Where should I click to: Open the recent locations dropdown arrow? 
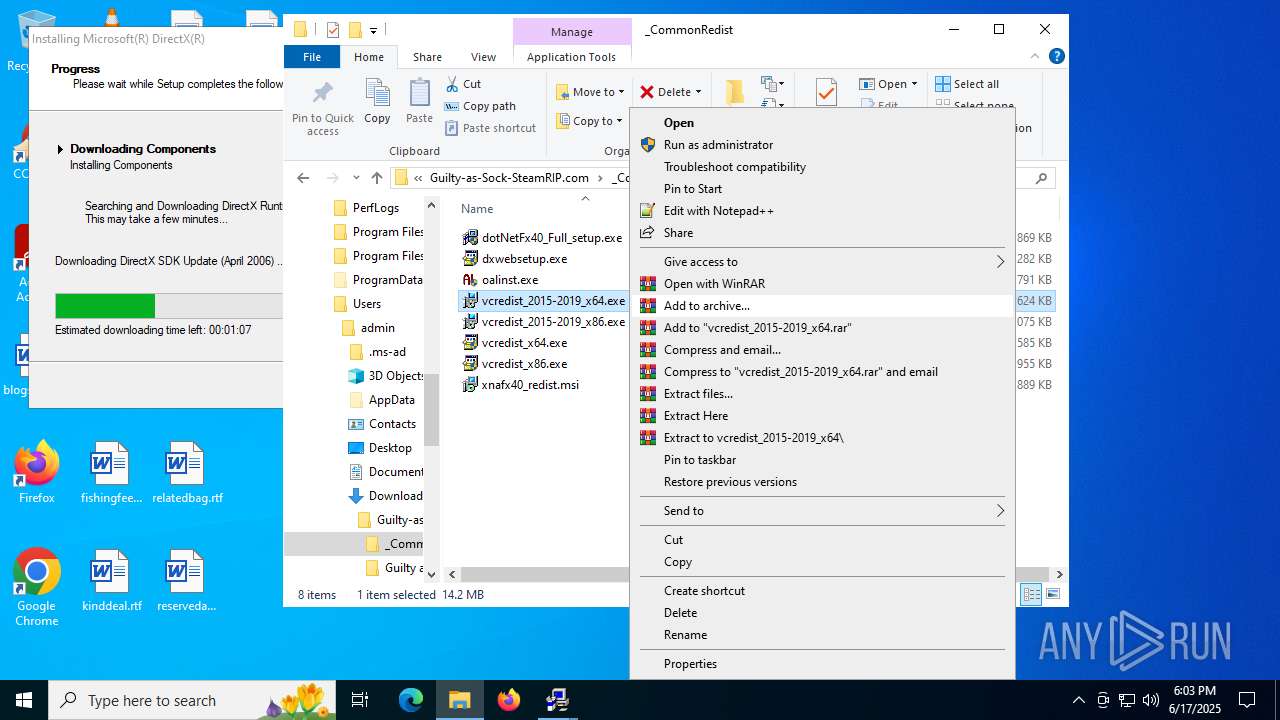point(356,178)
